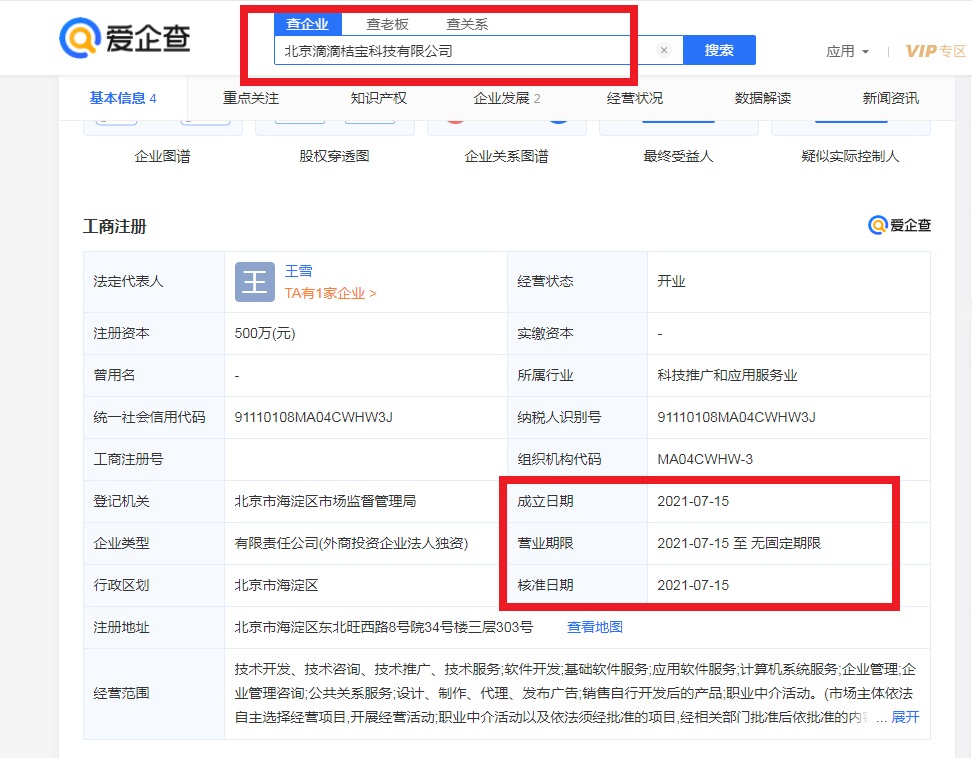The image size is (972, 758).
Task: Click the 有限责任公司(外商投资企业法人独资) company type
Action: click(x=351, y=544)
